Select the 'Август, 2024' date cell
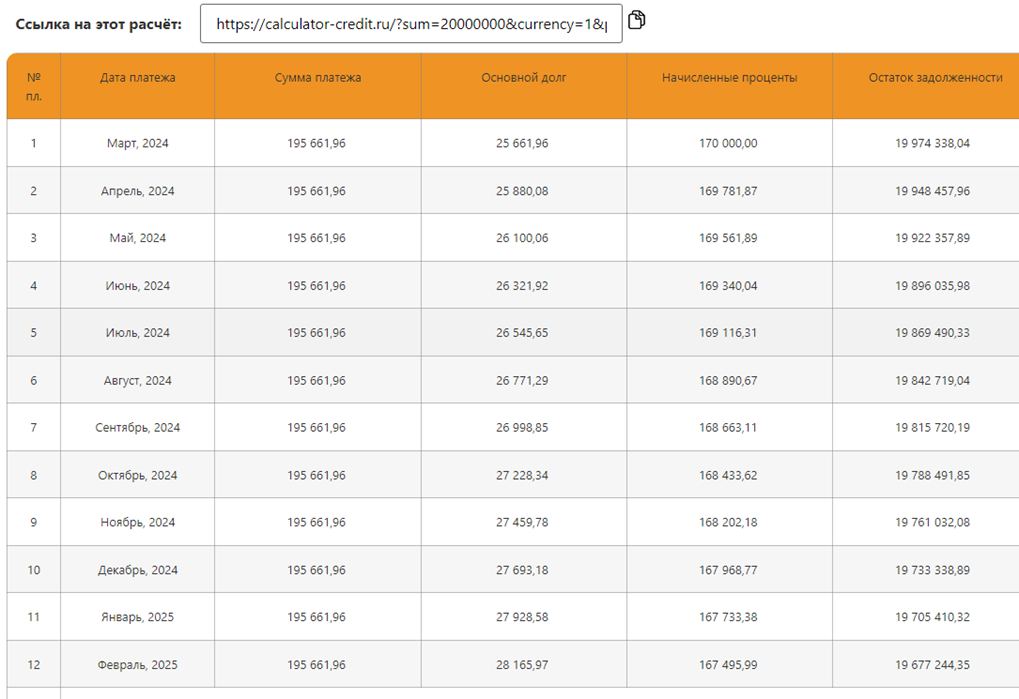 (137, 381)
